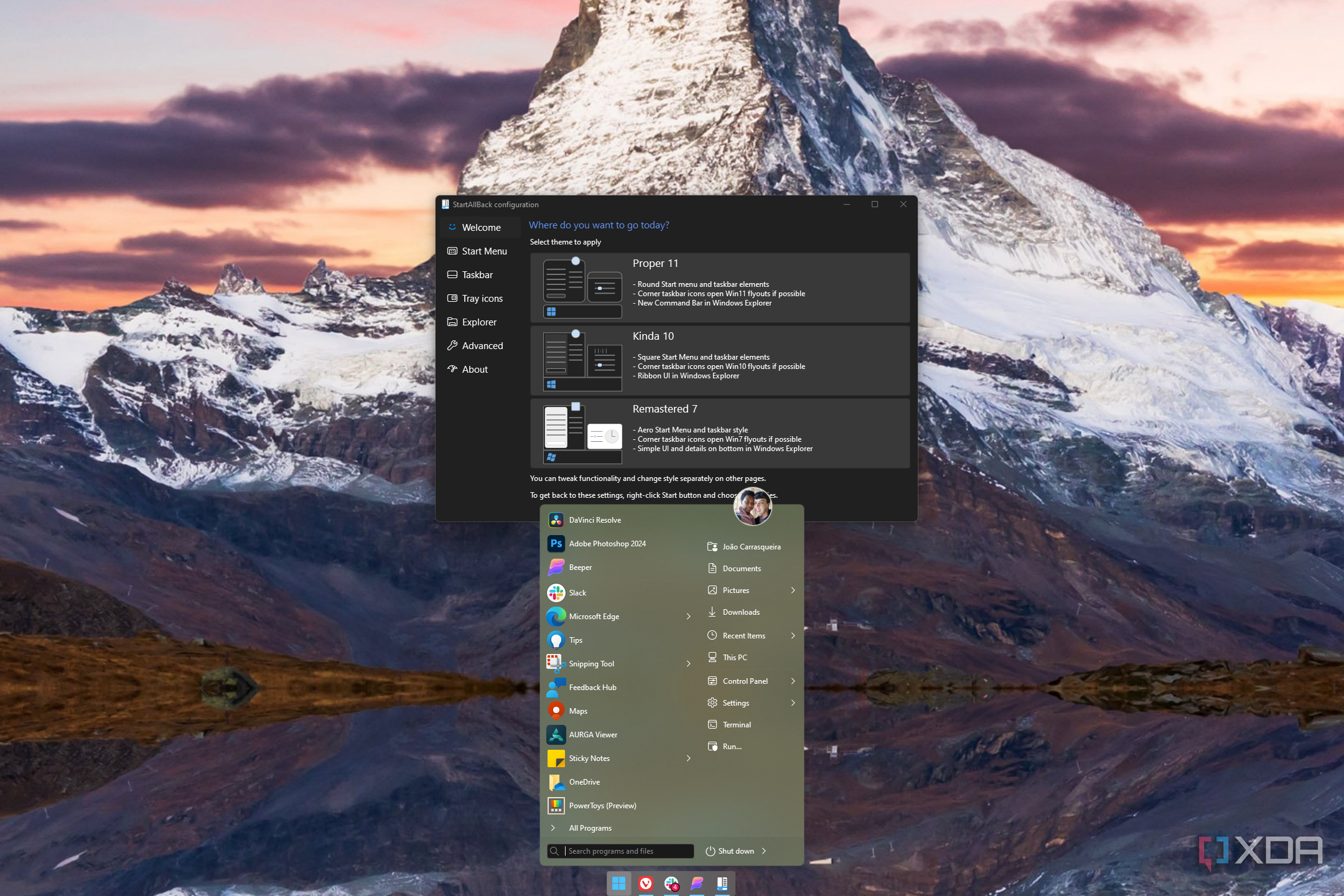This screenshot has height=896, width=1344.
Task: Open the Tray icons section in StartAllBack
Action: (x=482, y=298)
